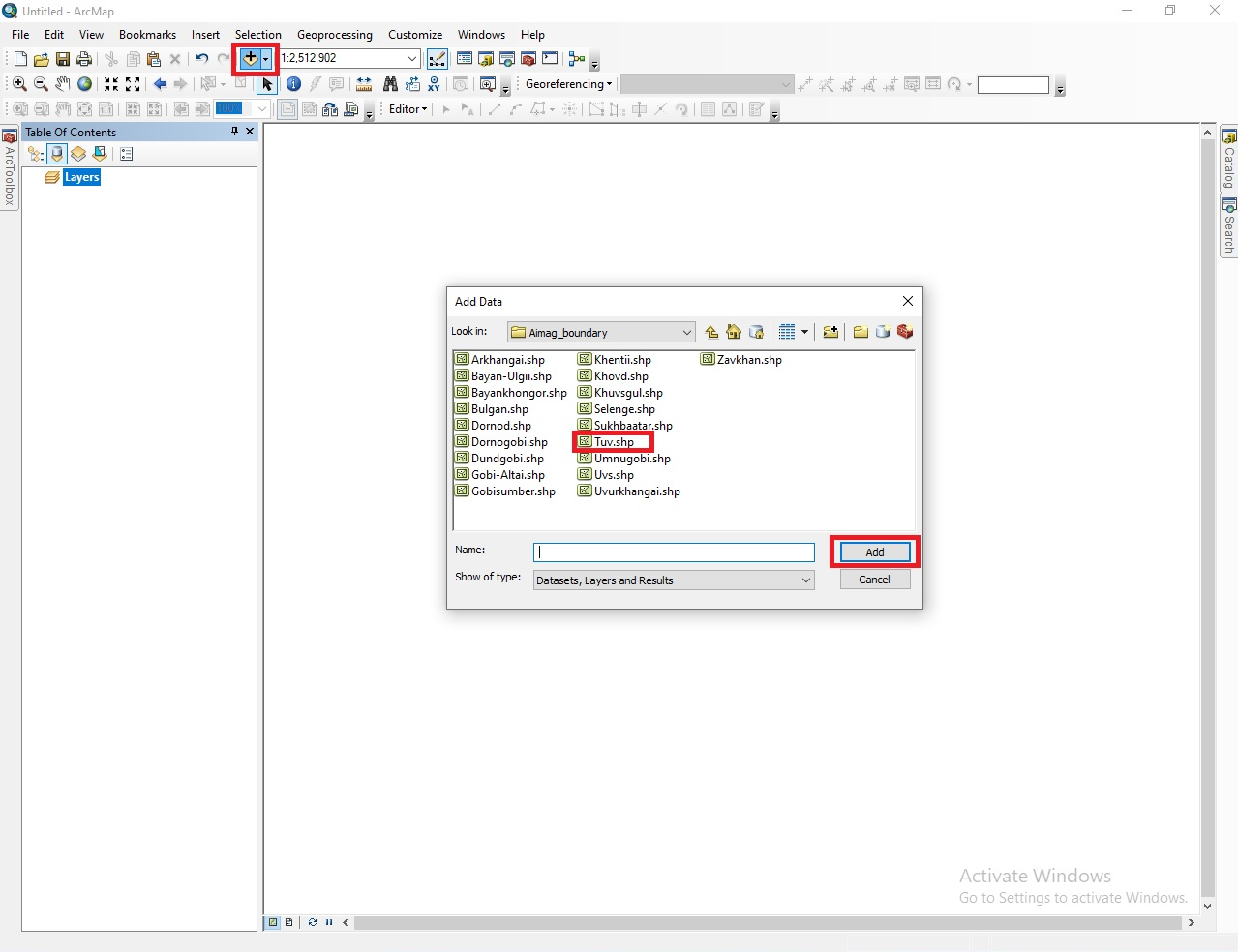Screen dimensions: 1238x952
Task: Expand the Look in folder dropdown
Action: click(687, 332)
